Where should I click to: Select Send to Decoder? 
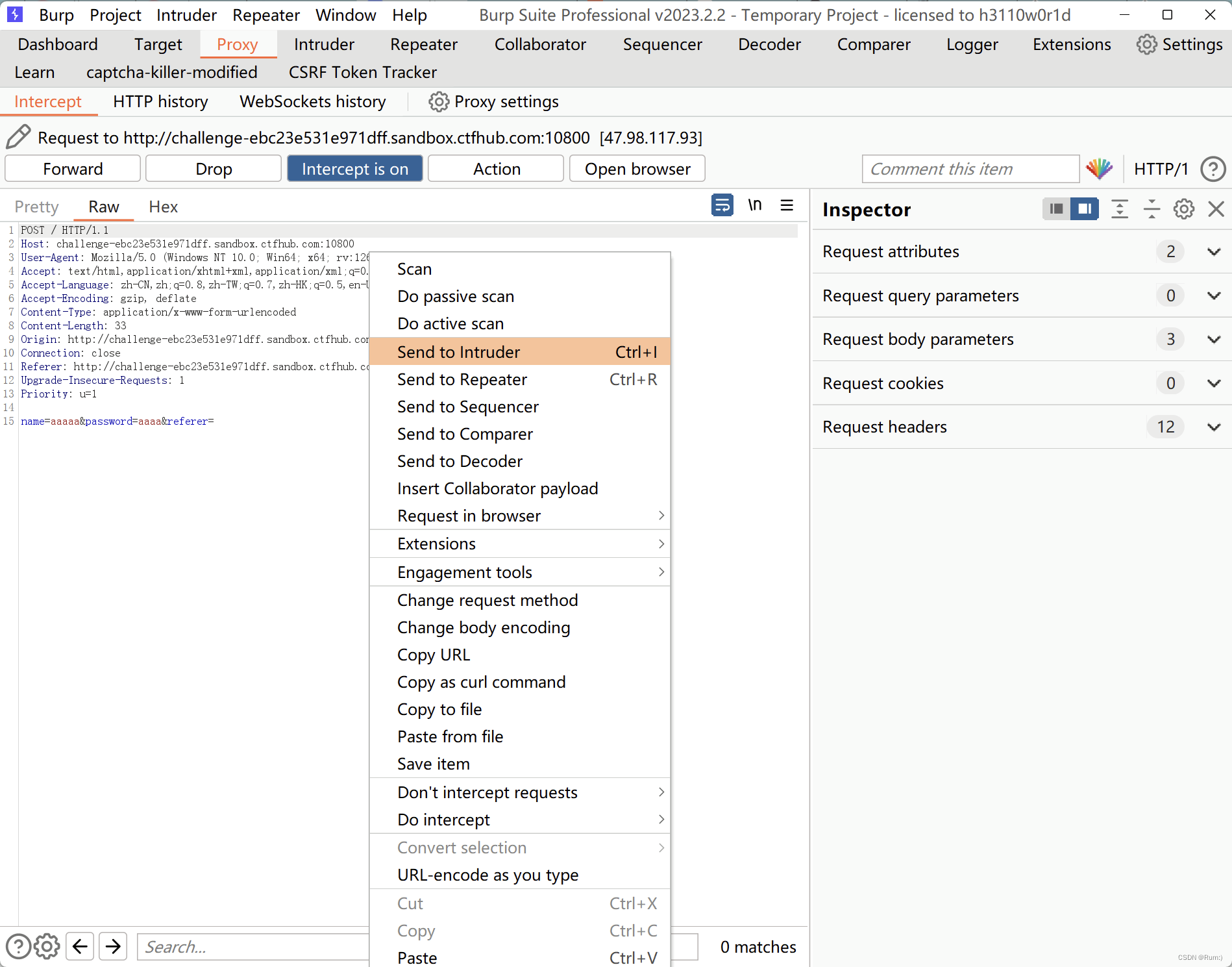coord(520,461)
